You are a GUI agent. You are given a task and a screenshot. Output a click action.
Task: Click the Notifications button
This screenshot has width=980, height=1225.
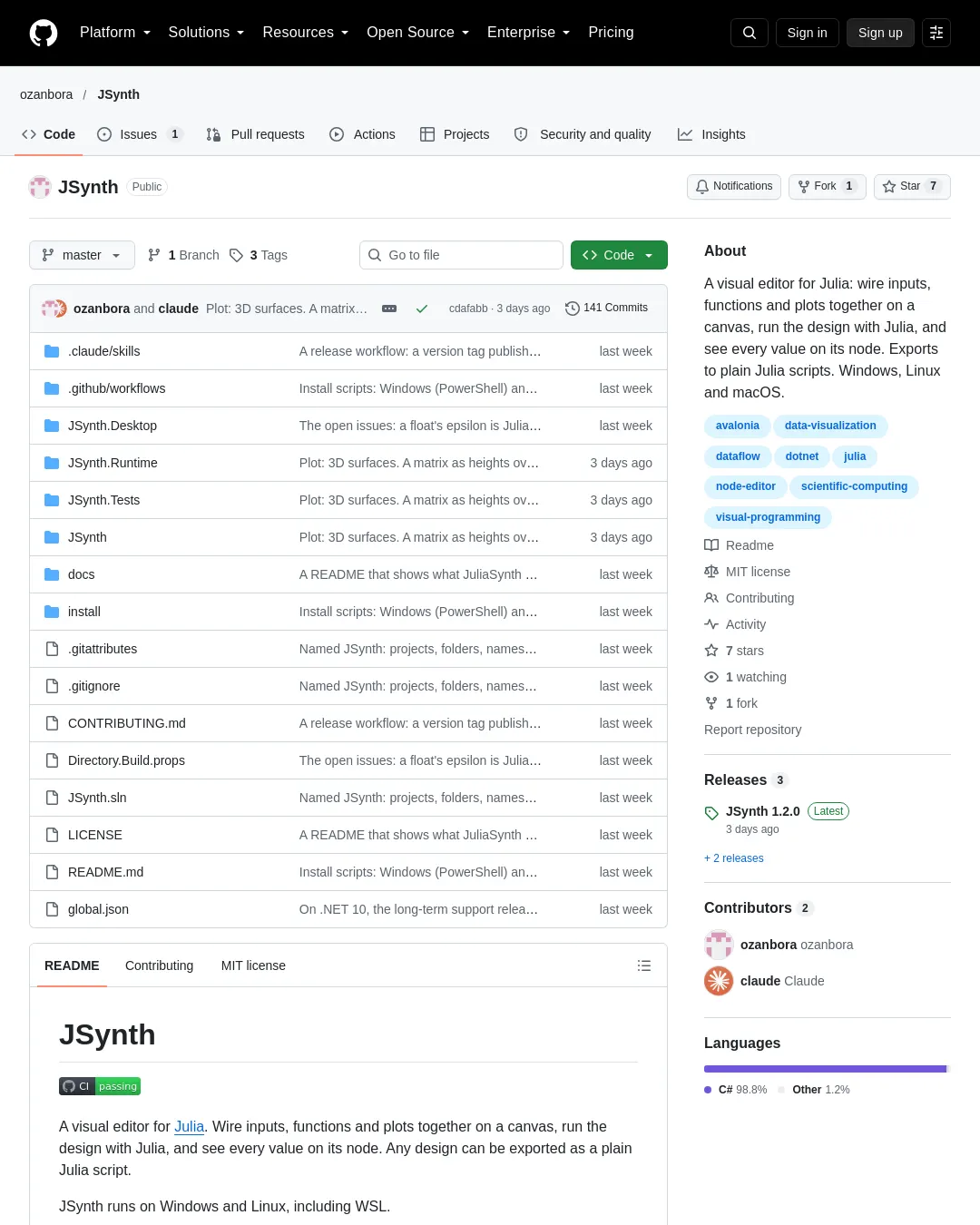(734, 186)
